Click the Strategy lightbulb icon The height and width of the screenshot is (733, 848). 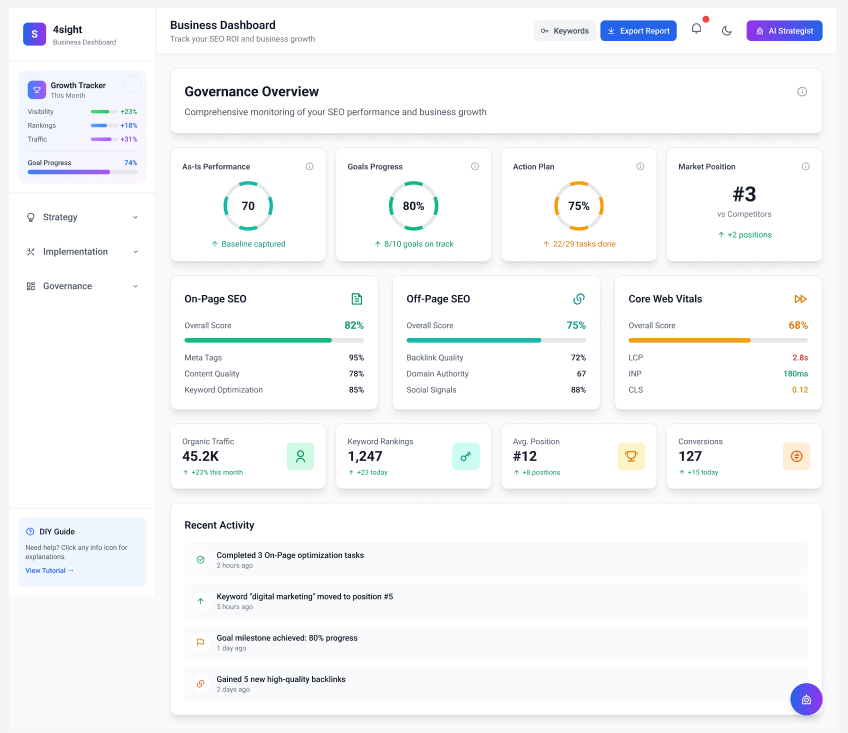[31, 217]
